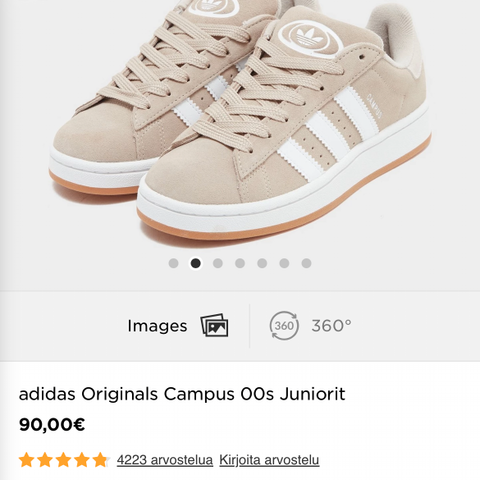480x480 pixels.
Task: Click the first orange rating star
Action: [26, 460]
